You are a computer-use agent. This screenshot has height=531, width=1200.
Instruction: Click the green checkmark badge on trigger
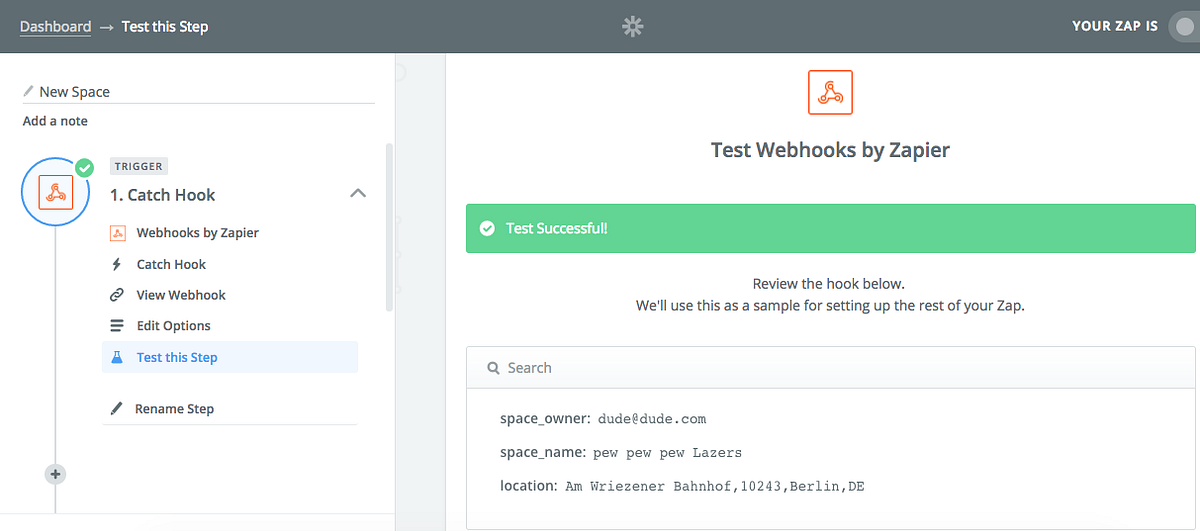click(85, 168)
